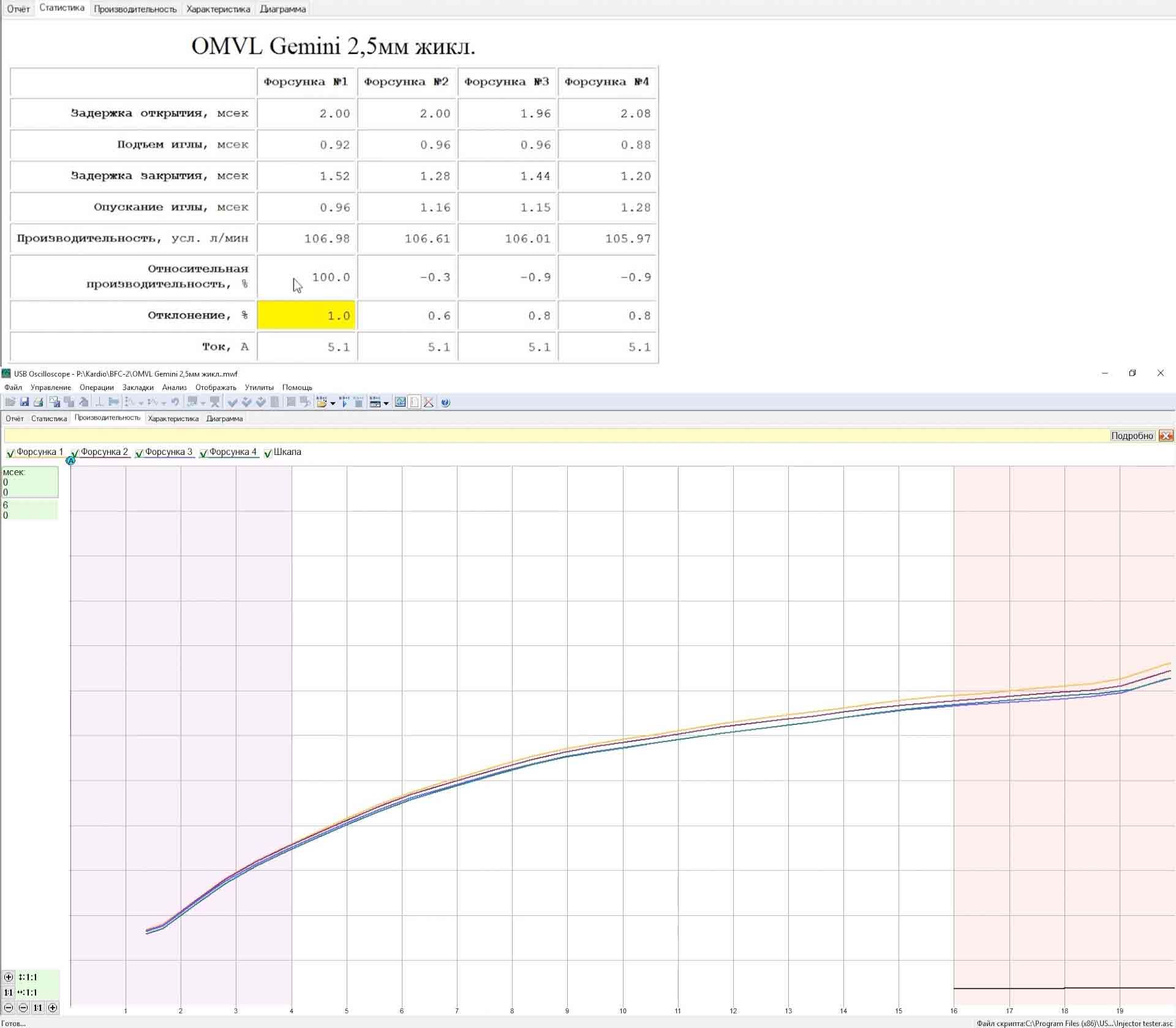Toggle the Форсунка 2 checkbox
Screen dimensions: 1176x1028
pos(75,453)
